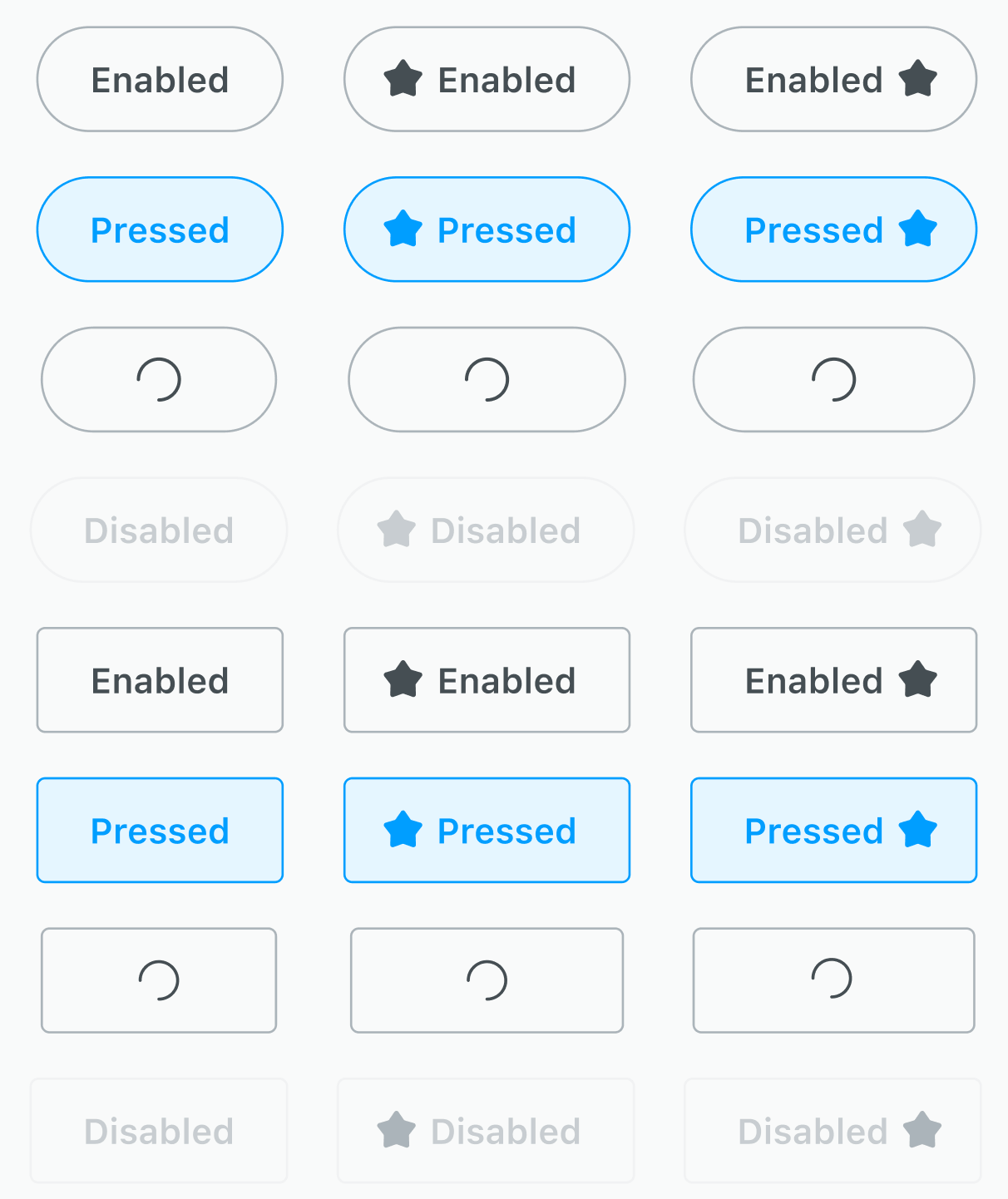
Task: Click trailing blue star in pill-shaped Pressed button
Action: pyautogui.click(x=918, y=229)
